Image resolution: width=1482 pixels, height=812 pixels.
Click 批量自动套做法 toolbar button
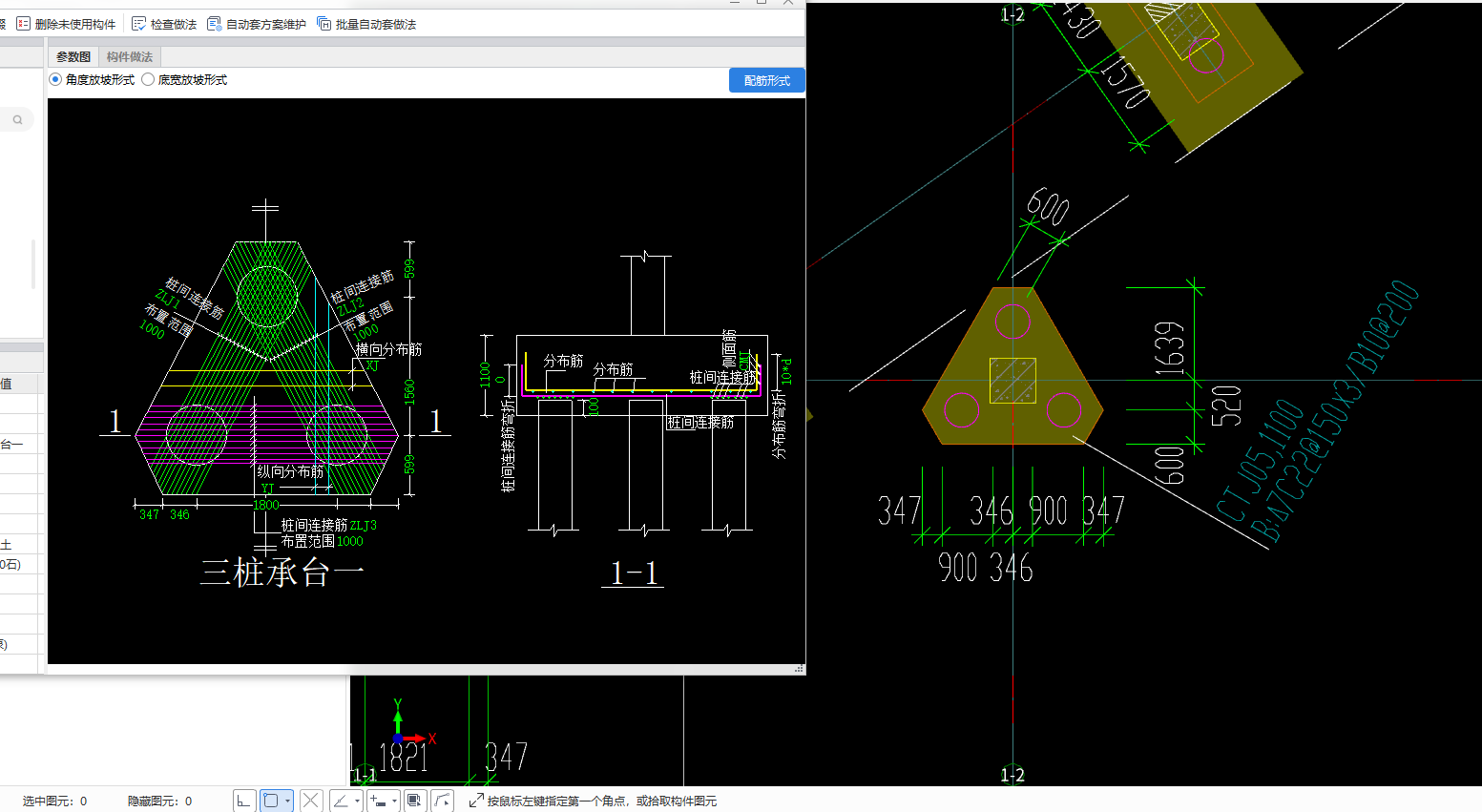point(366,24)
